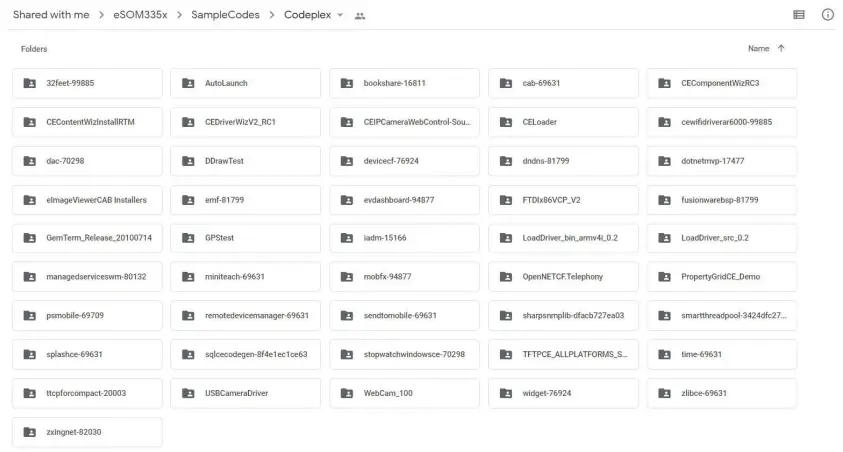Select zlibce-69631 folder name

click(x=704, y=393)
